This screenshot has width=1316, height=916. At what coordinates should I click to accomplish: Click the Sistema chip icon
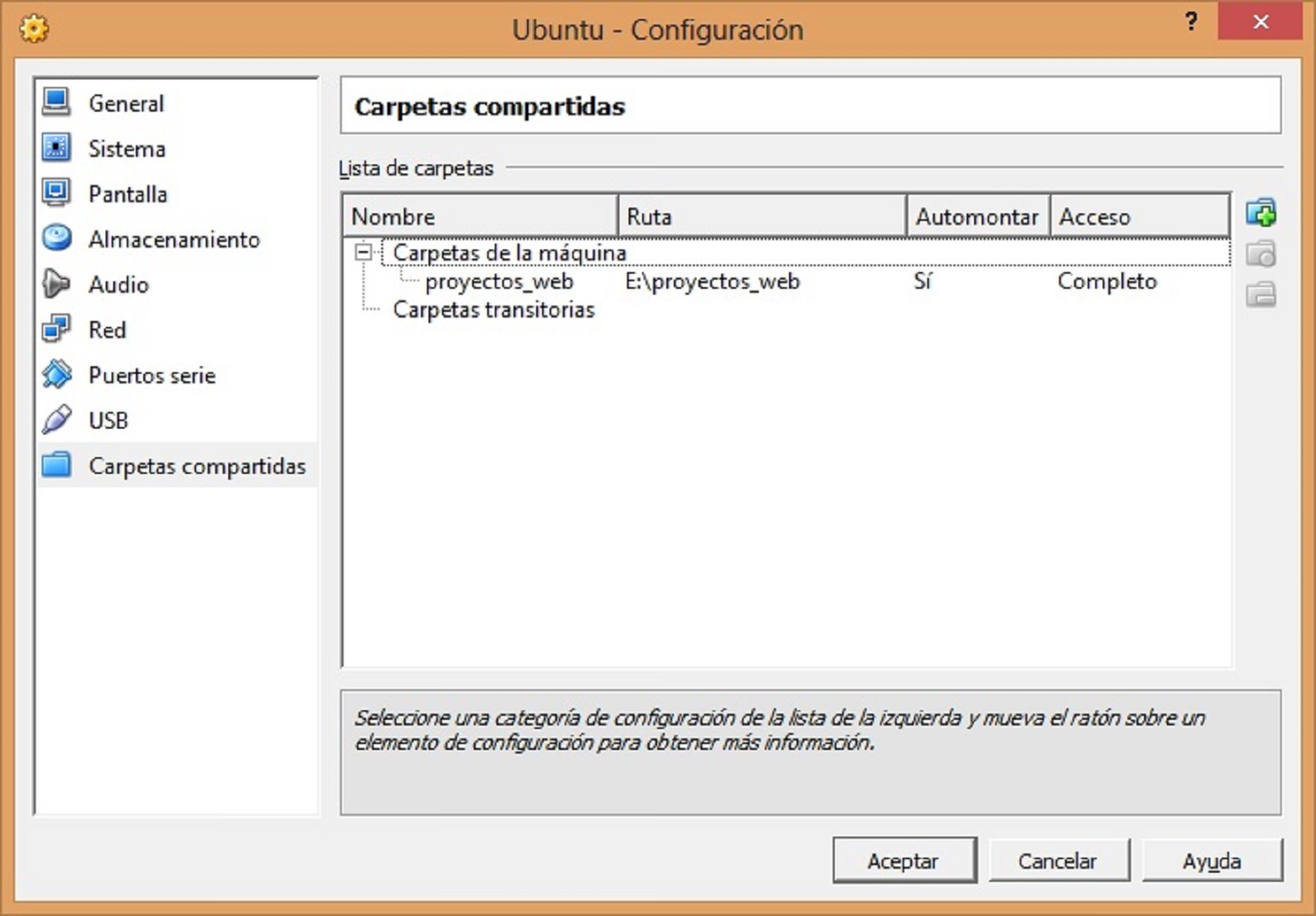(x=56, y=148)
